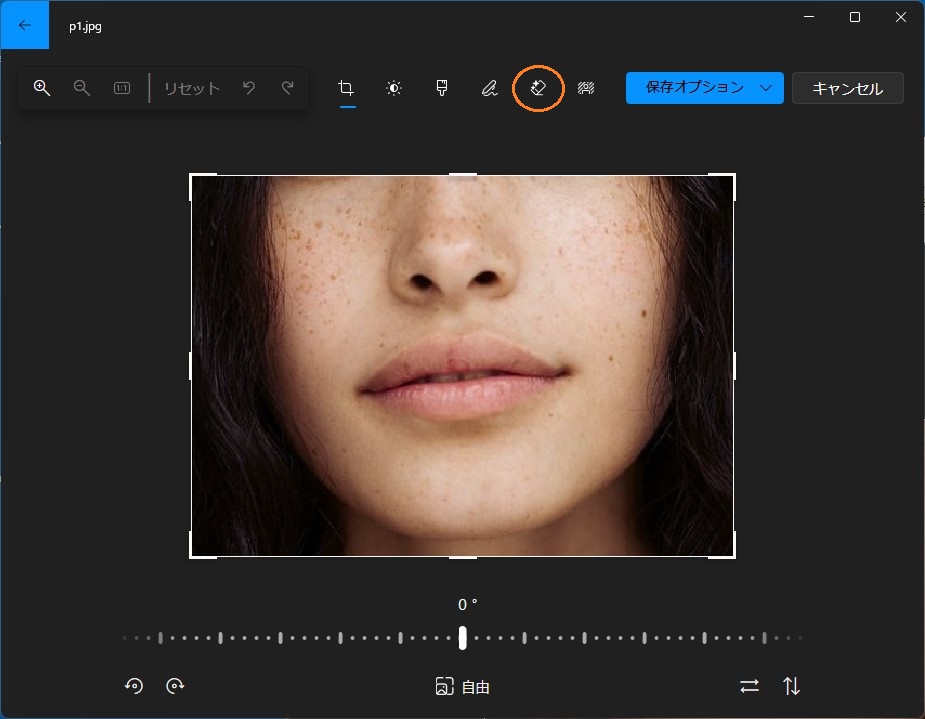
Task: Close the photo editor window
Action: (x=900, y=17)
